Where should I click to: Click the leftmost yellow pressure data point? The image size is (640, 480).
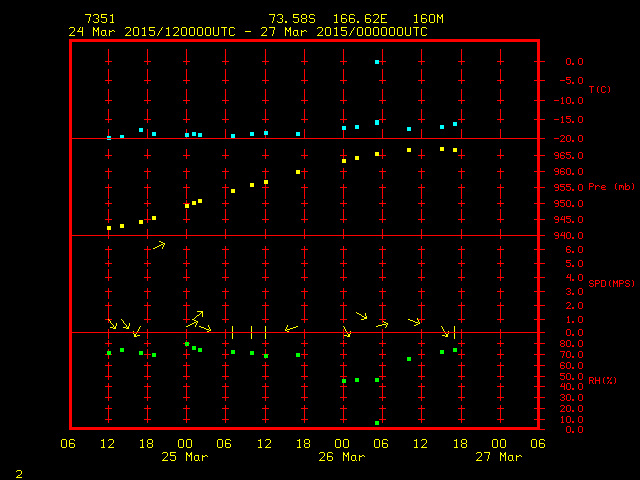(109, 228)
